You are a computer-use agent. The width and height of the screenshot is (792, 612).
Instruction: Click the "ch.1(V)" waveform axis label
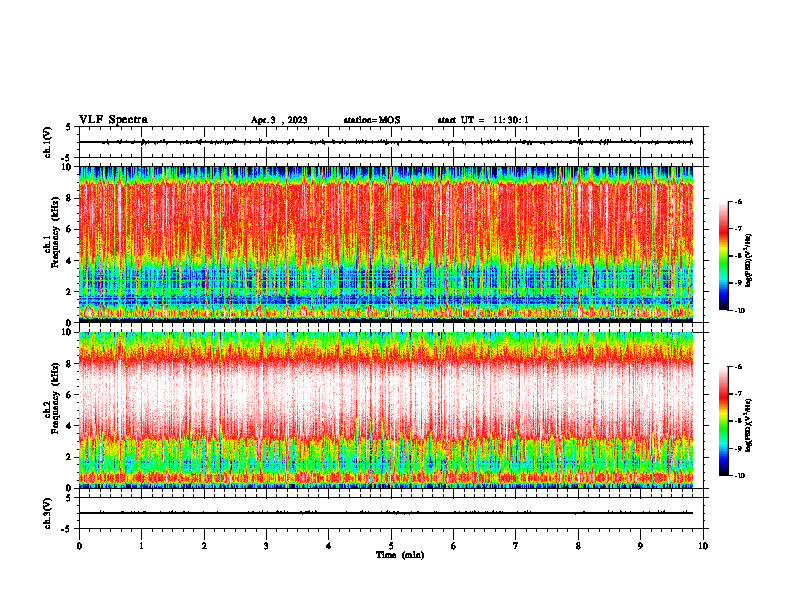click(x=48, y=142)
